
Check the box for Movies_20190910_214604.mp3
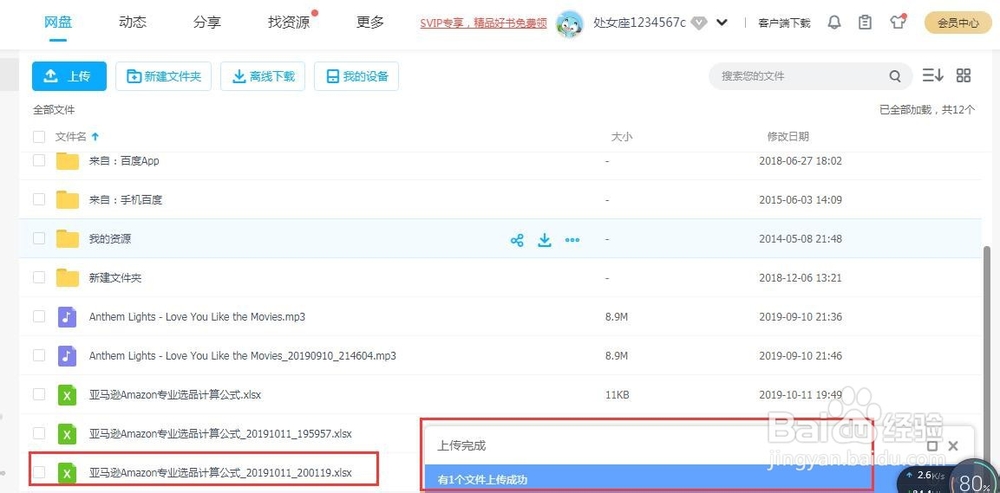coord(39,355)
